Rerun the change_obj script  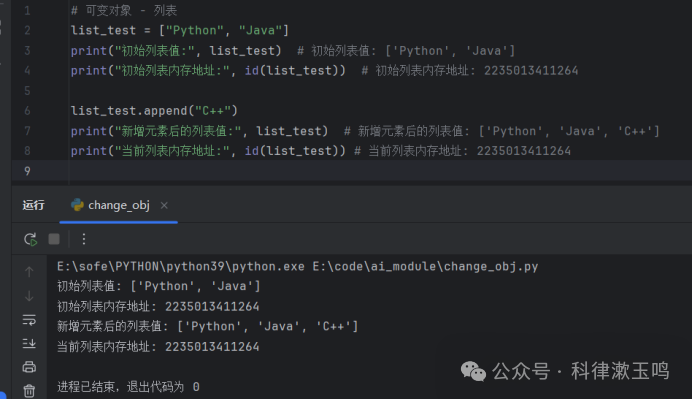pyautogui.click(x=30, y=239)
